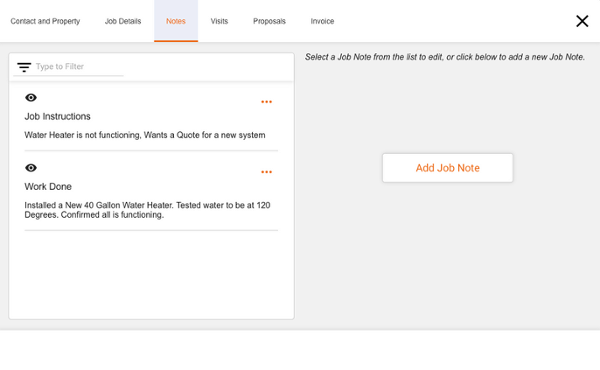Open the Proposals tab
The image size is (600, 370).
point(269,21)
